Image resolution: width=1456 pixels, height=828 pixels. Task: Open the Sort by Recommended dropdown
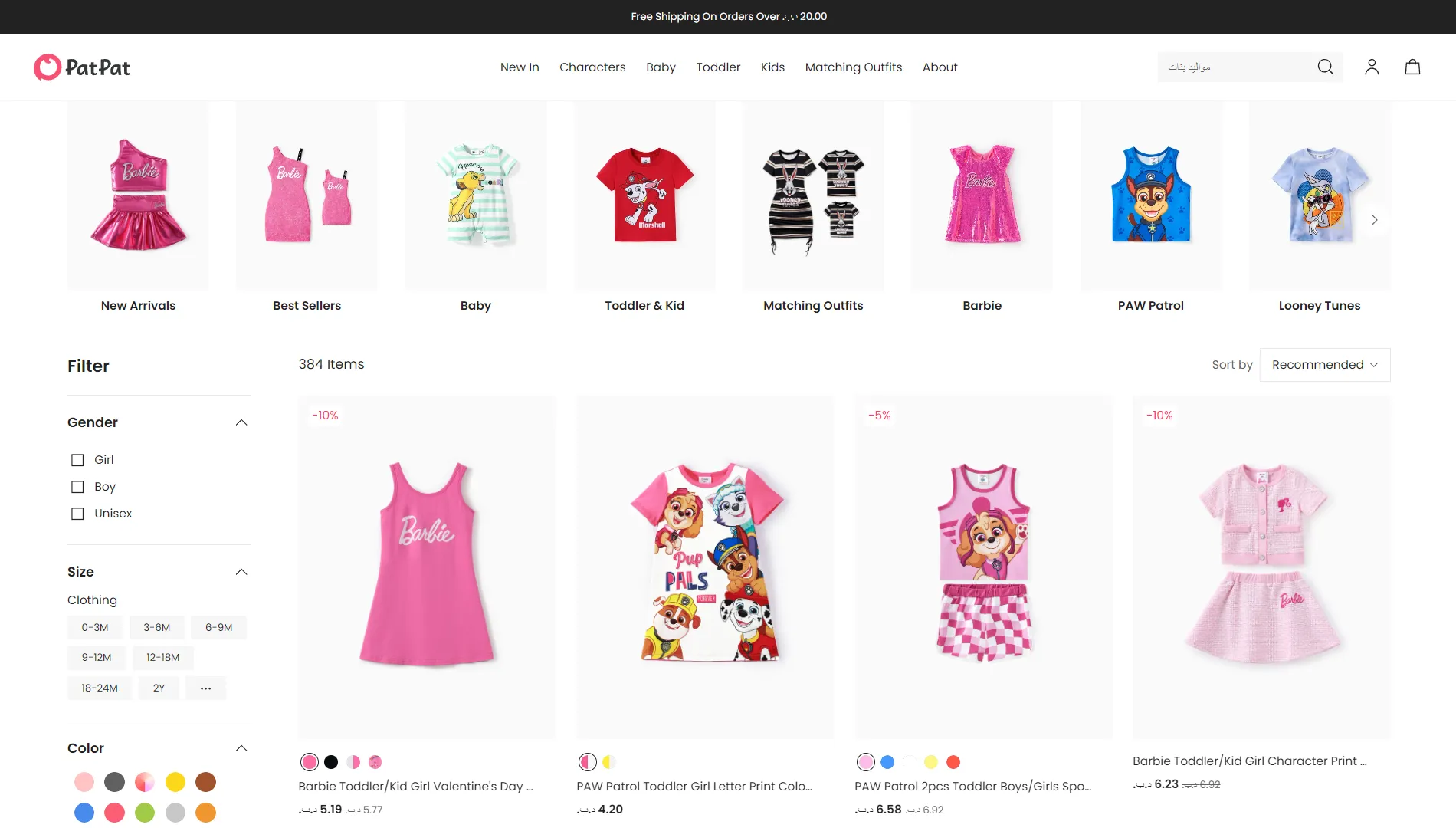[x=1325, y=365]
